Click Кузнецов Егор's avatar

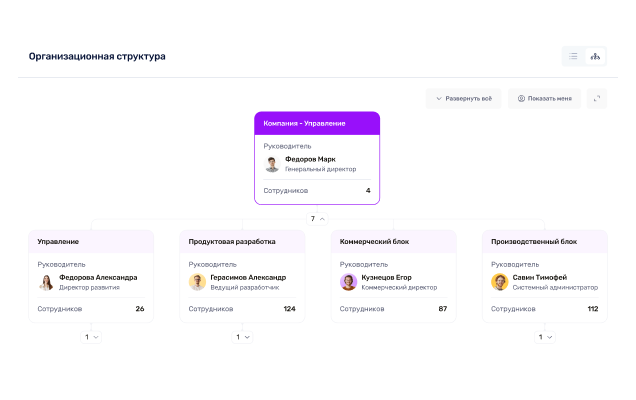[x=348, y=282]
